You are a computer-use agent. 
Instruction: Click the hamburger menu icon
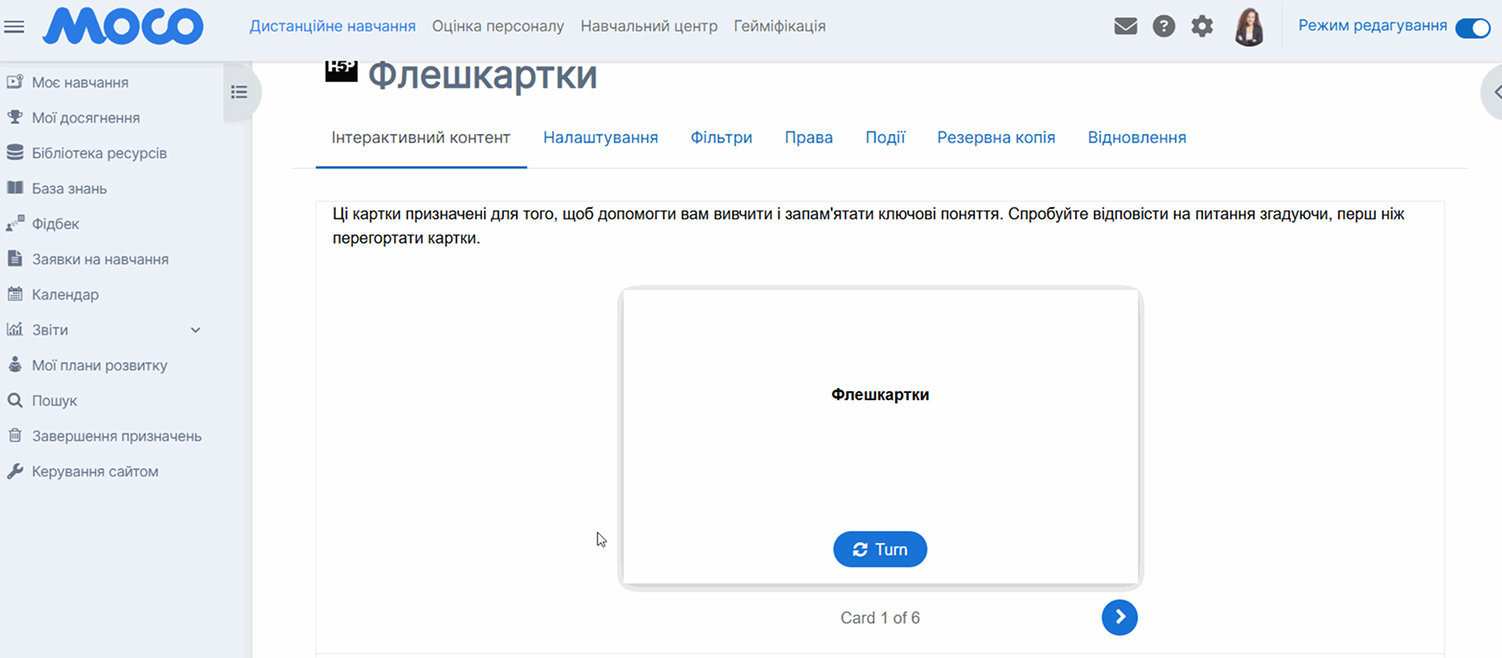14,27
